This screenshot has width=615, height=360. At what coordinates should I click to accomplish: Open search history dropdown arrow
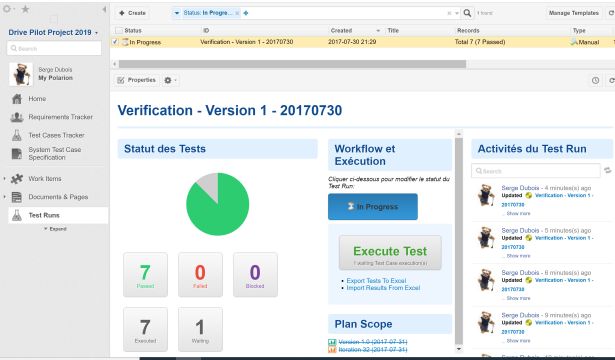pos(457,13)
